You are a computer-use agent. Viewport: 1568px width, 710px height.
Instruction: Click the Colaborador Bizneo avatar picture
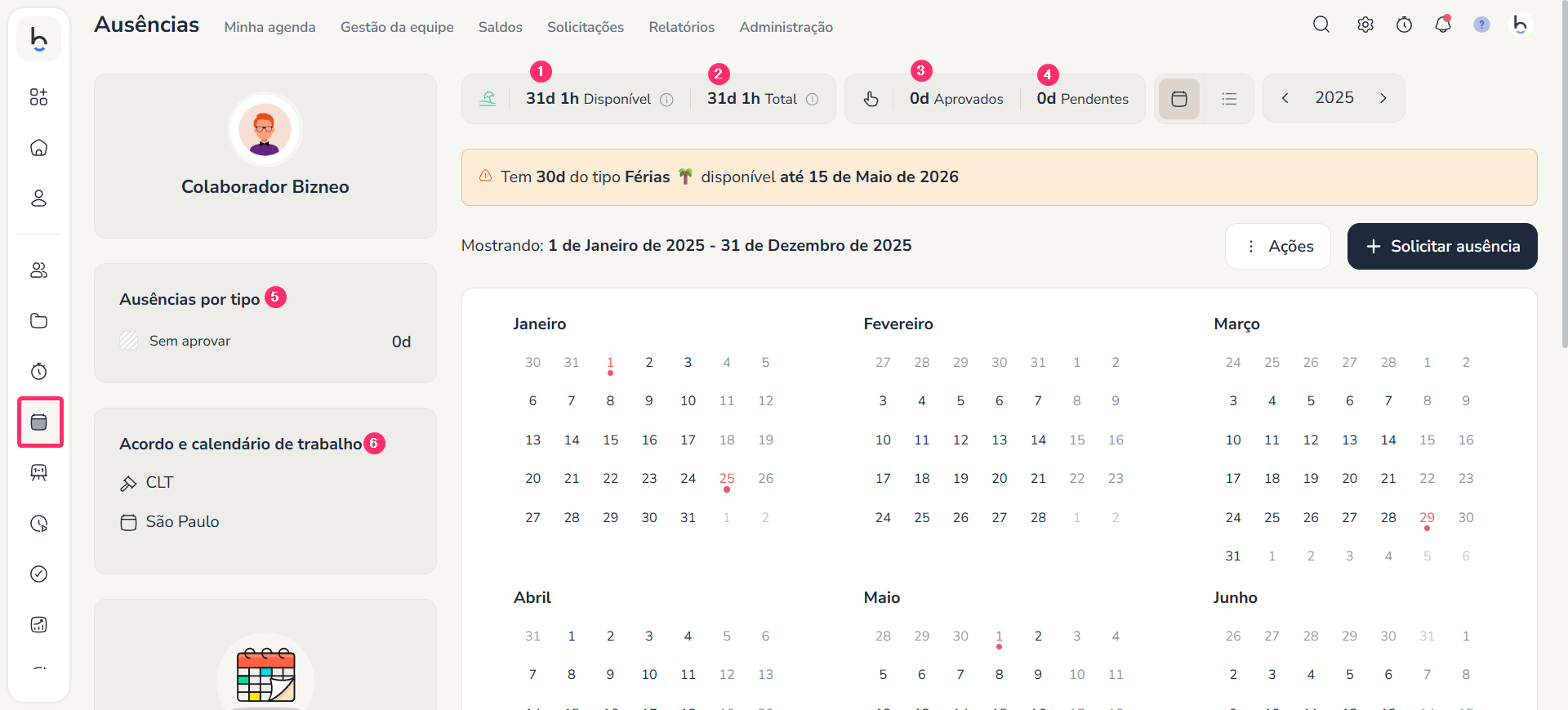[x=265, y=130]
